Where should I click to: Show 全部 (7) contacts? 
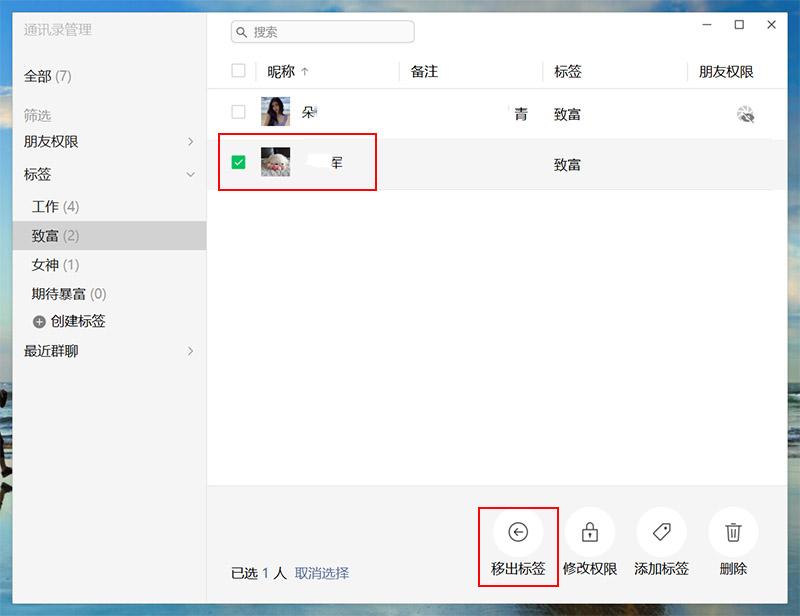coord(47,77)
